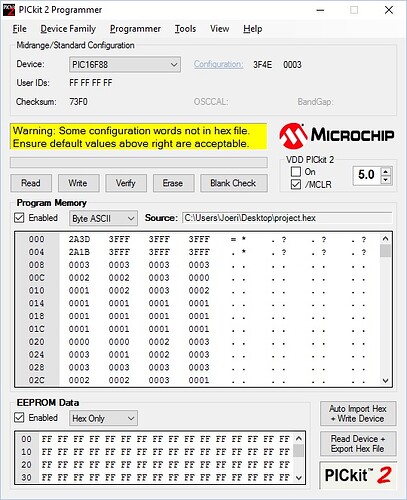Click the Write button

click(x=79, y=183)
